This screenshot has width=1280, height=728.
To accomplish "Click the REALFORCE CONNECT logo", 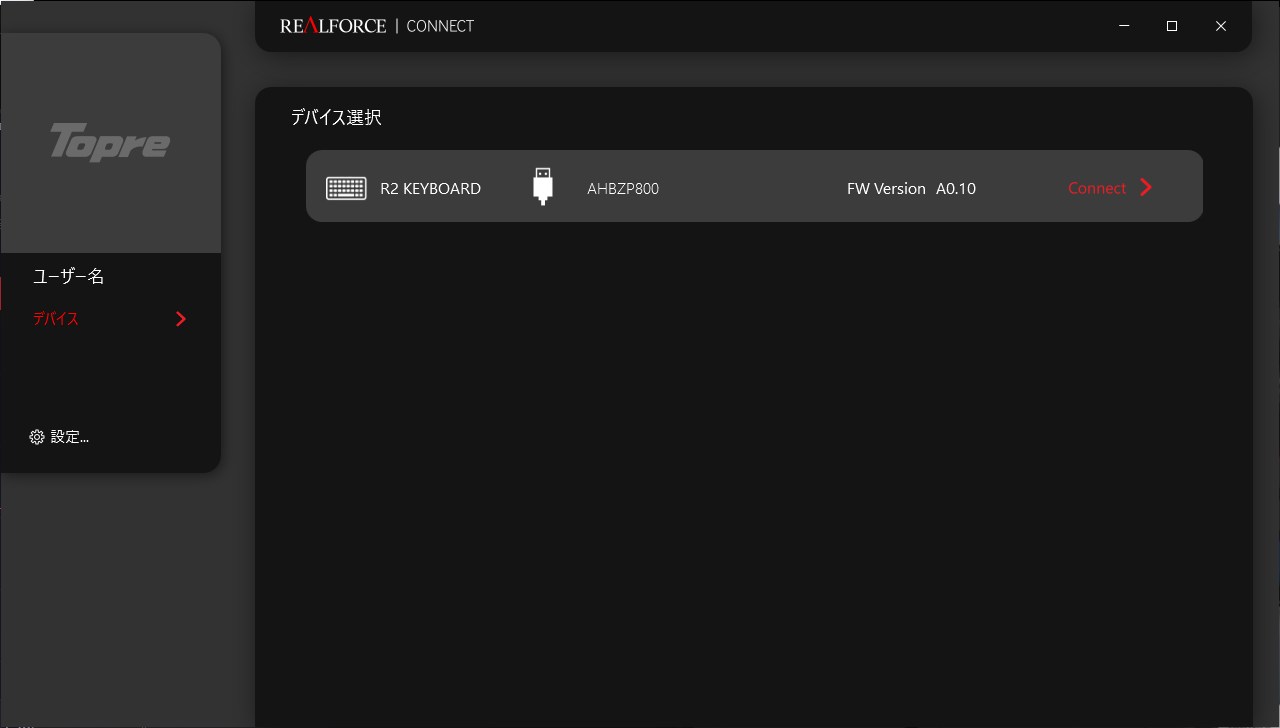I will pyautogui.click(x=377, y=26).
